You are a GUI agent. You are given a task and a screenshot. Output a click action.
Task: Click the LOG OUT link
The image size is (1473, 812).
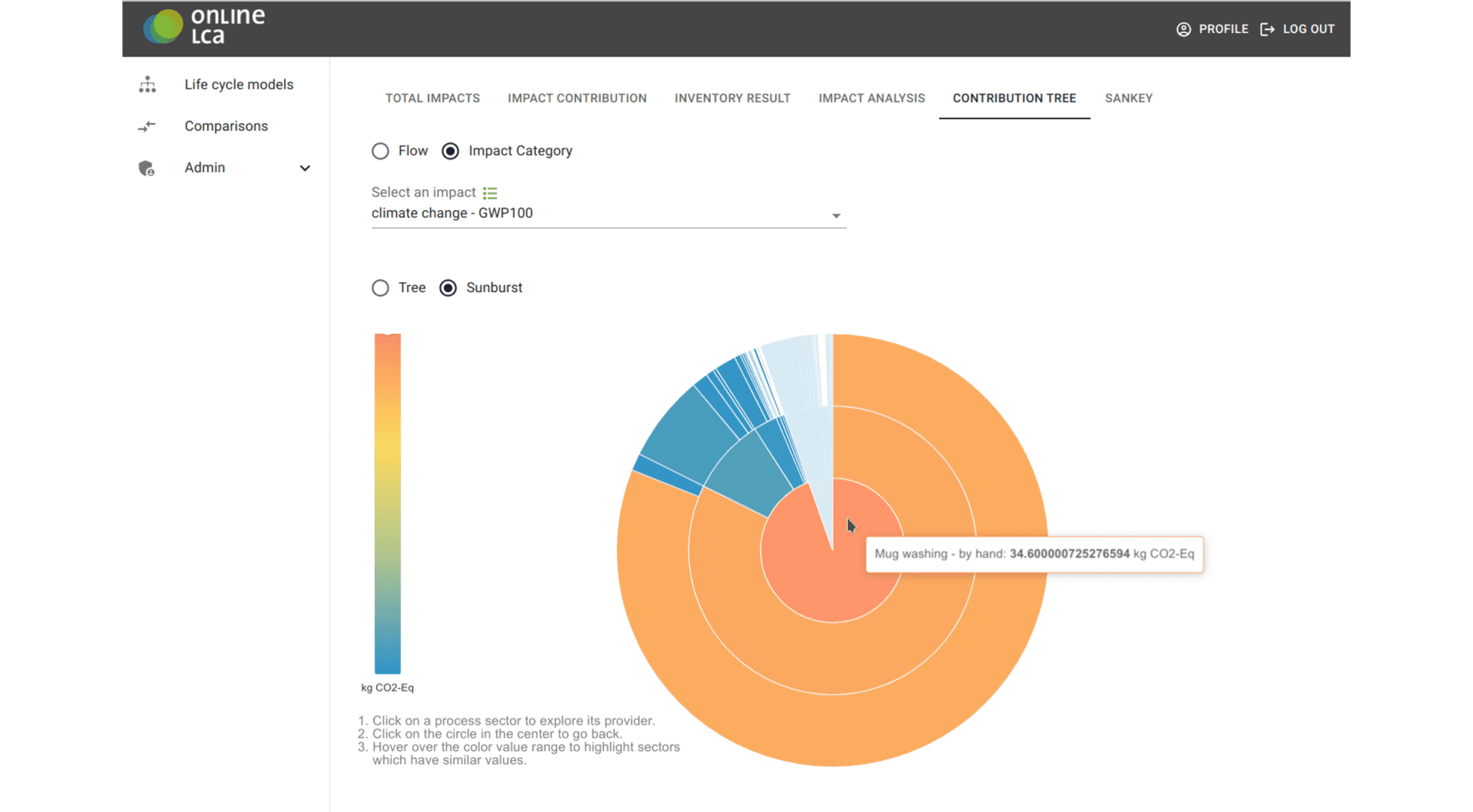(x=1308, y=29)
